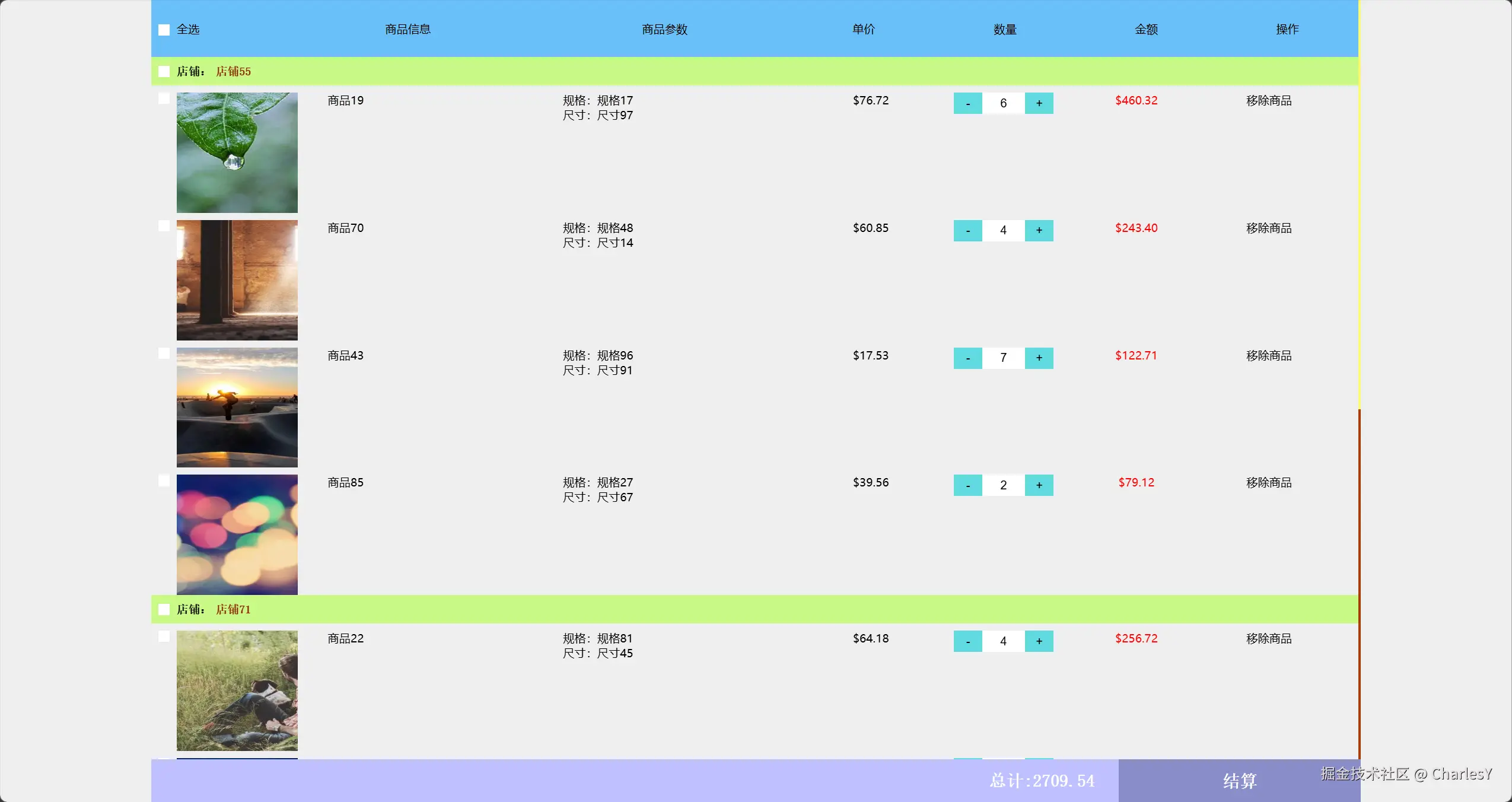Open the 店铺55 shop link

233,72
